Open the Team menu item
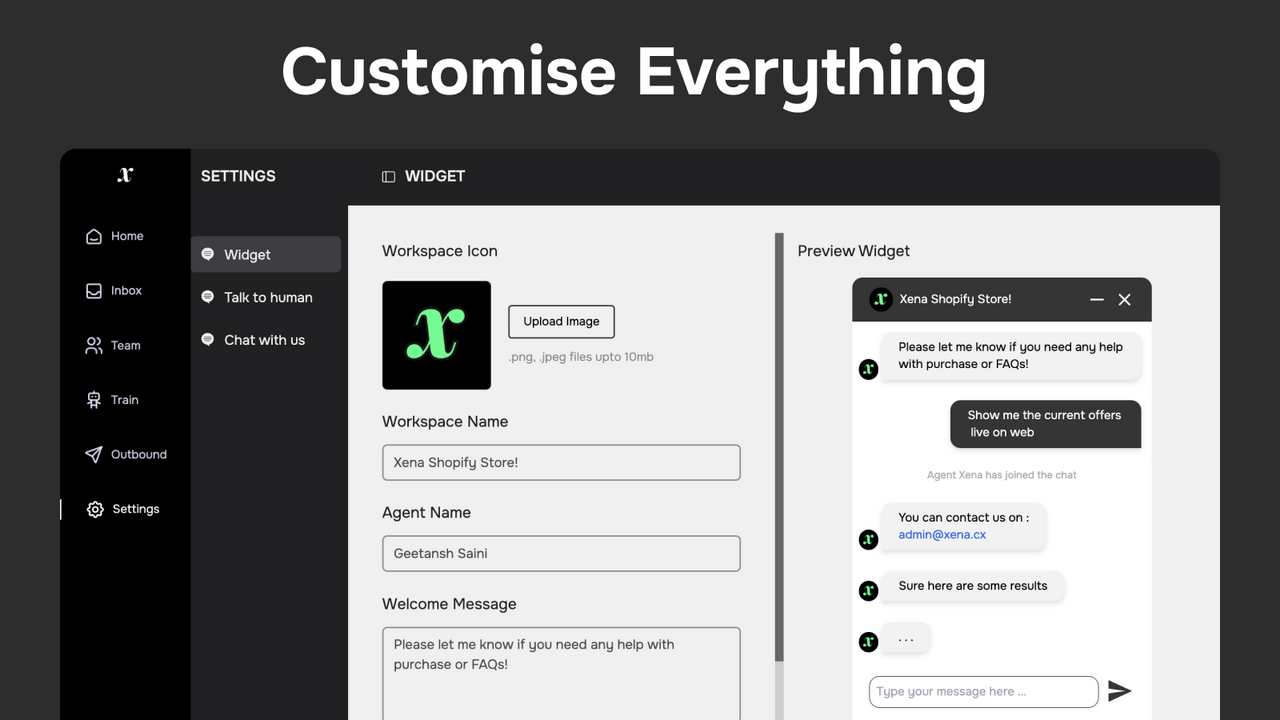 click(113, 346)
